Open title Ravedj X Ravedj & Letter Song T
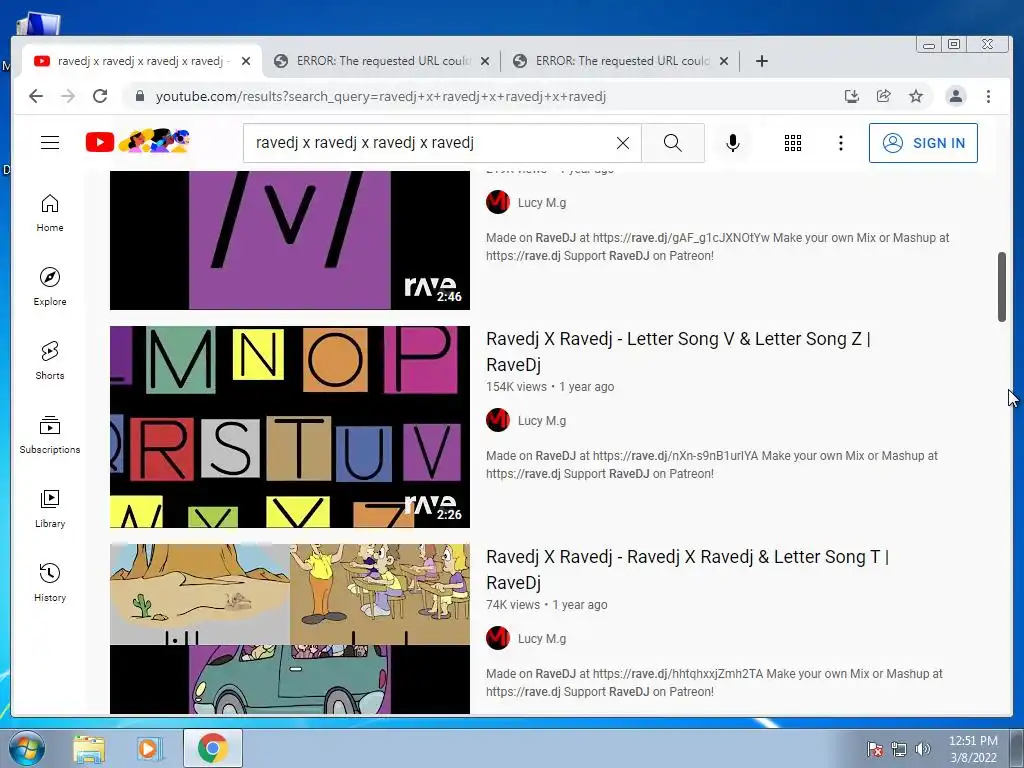This screenshot has height=768, width=1024. click(687, 569)
